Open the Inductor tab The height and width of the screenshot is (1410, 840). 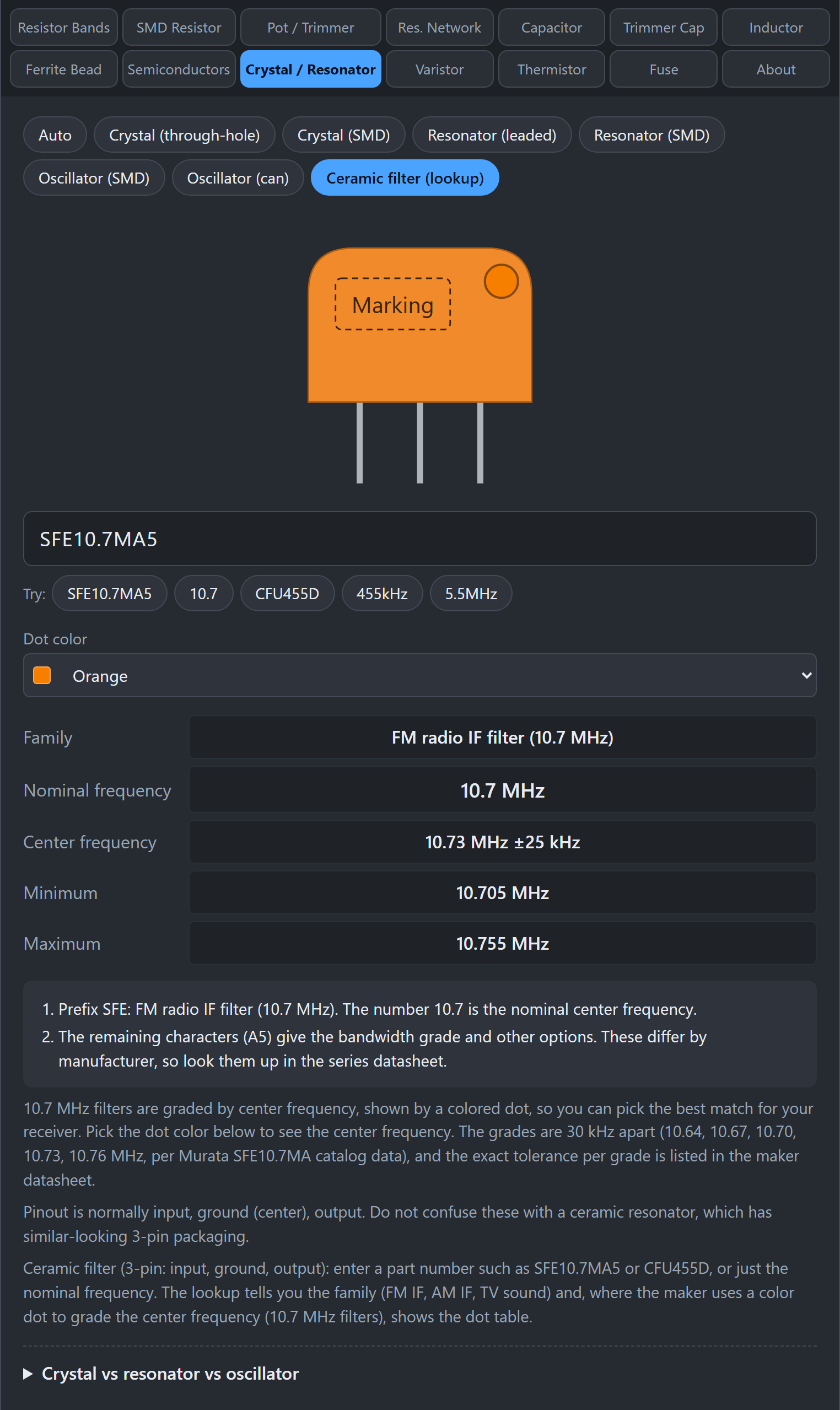776,27
